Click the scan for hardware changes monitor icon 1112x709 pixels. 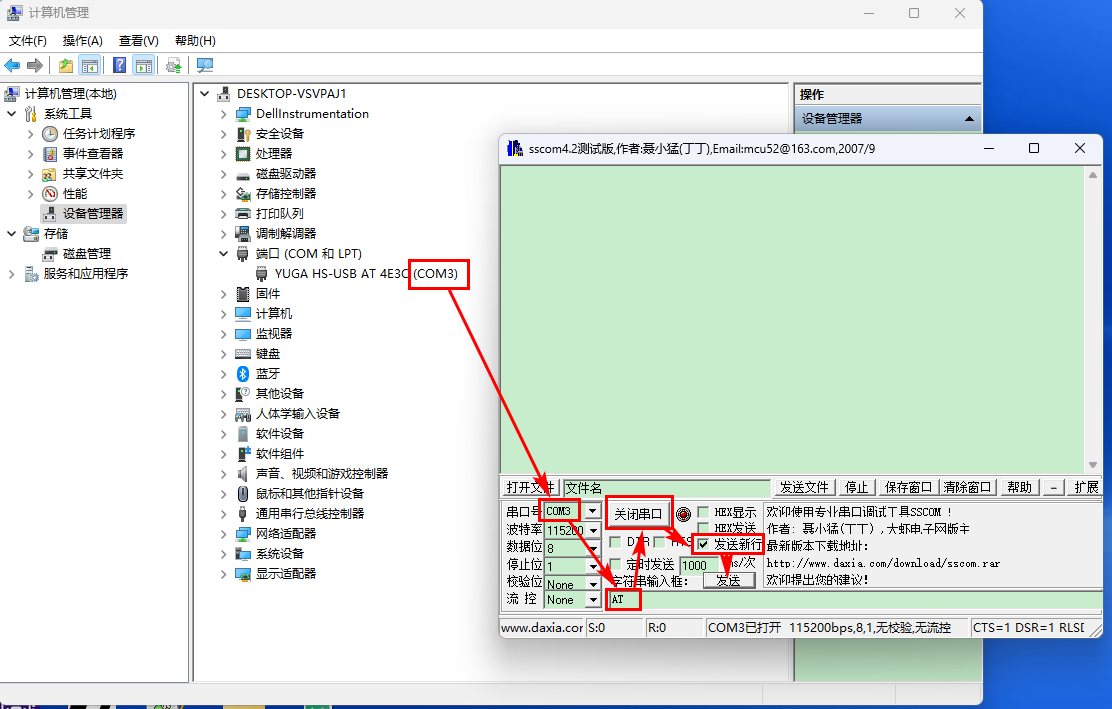(x=205, y=66)
